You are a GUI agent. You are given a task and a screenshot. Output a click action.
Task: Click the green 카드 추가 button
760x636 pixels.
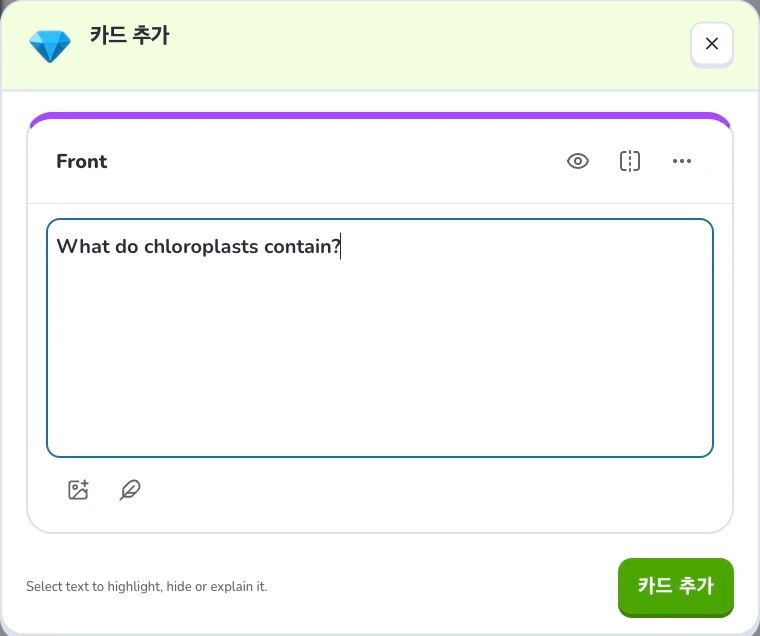point(676,587)
